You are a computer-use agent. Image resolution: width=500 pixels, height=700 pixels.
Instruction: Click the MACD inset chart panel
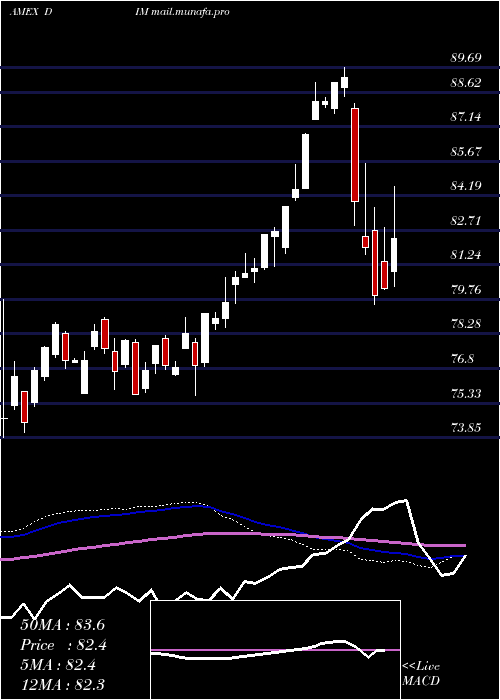coord(275,650)
